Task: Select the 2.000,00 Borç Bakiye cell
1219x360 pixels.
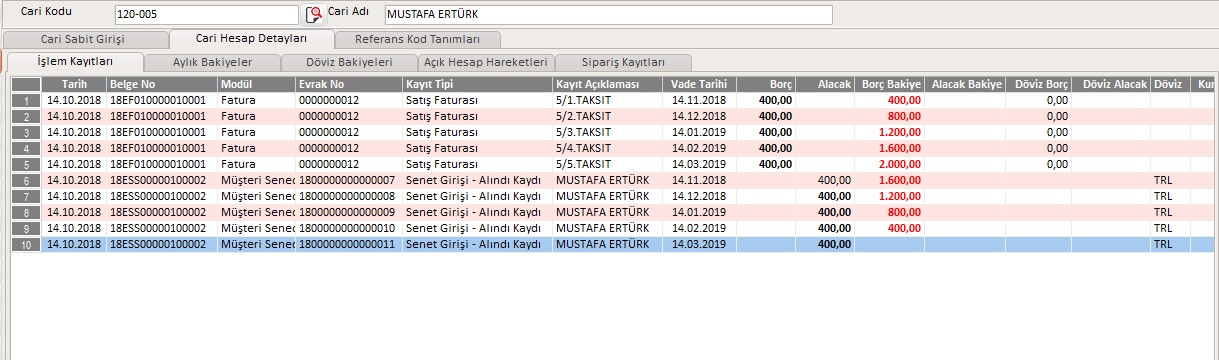Action: click(x=889, y=165)
